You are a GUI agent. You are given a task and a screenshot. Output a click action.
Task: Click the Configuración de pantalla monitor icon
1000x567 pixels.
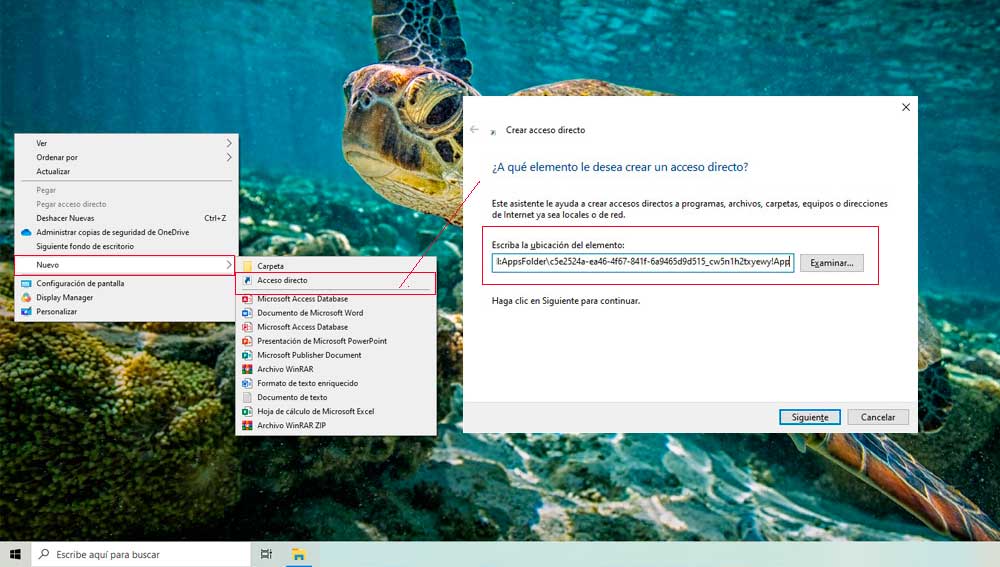26,283
